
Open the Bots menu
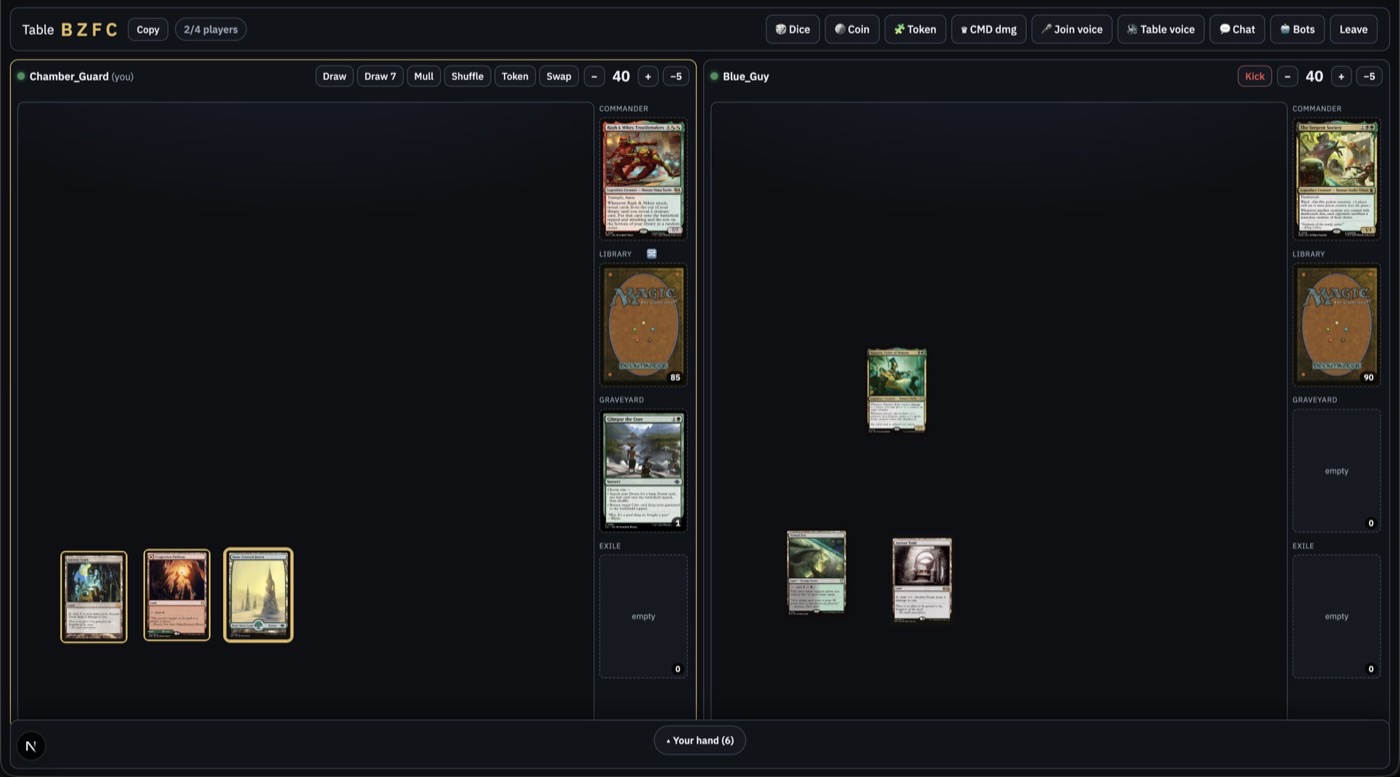pos(1296,29)
